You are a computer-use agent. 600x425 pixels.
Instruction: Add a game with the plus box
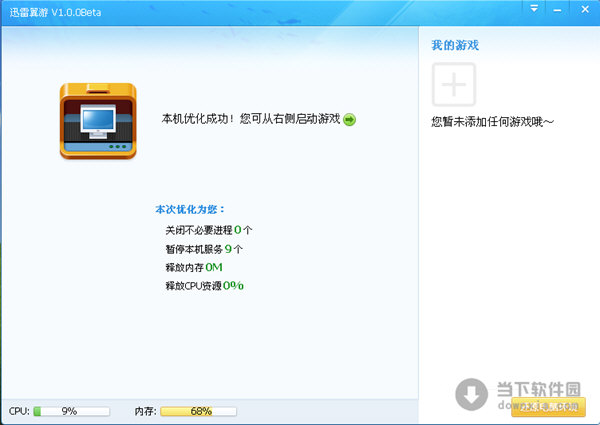(x=454, y=84)
